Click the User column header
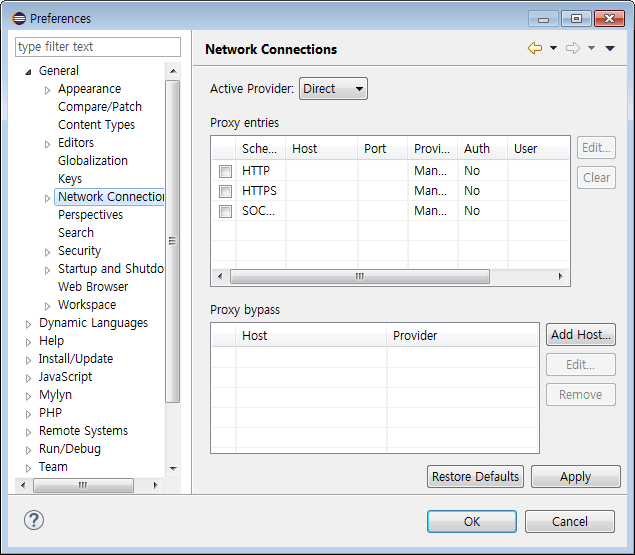The image size is (635, 555). pos(539,149)
